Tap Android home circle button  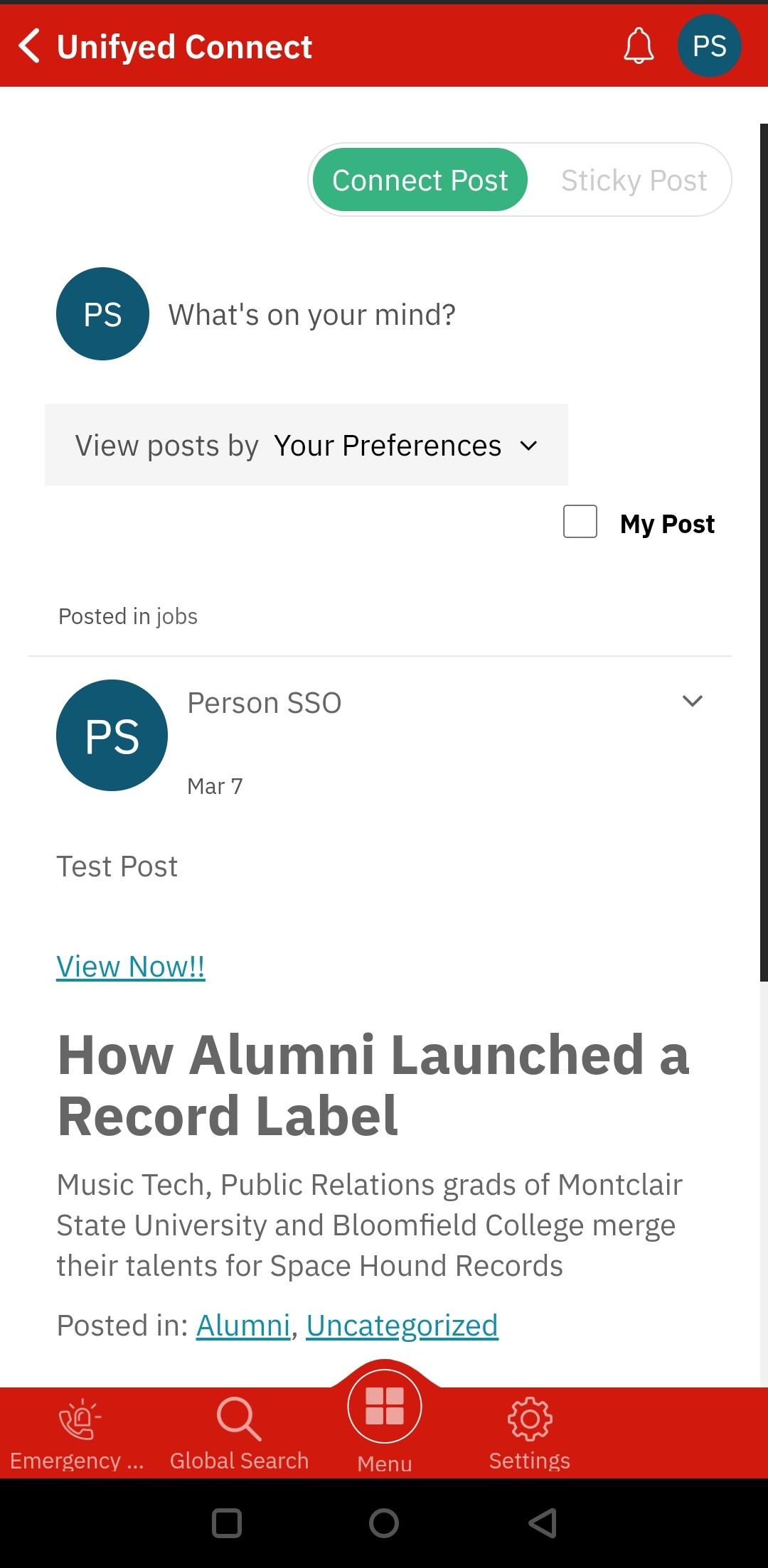384,1523
